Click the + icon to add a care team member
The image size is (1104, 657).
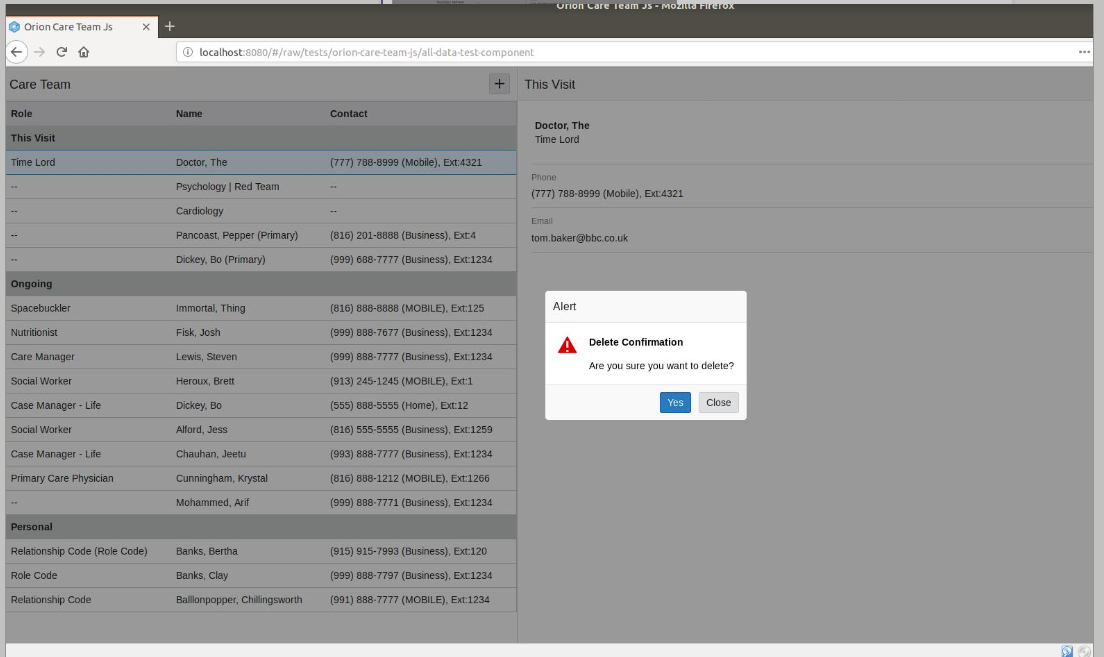498,84
